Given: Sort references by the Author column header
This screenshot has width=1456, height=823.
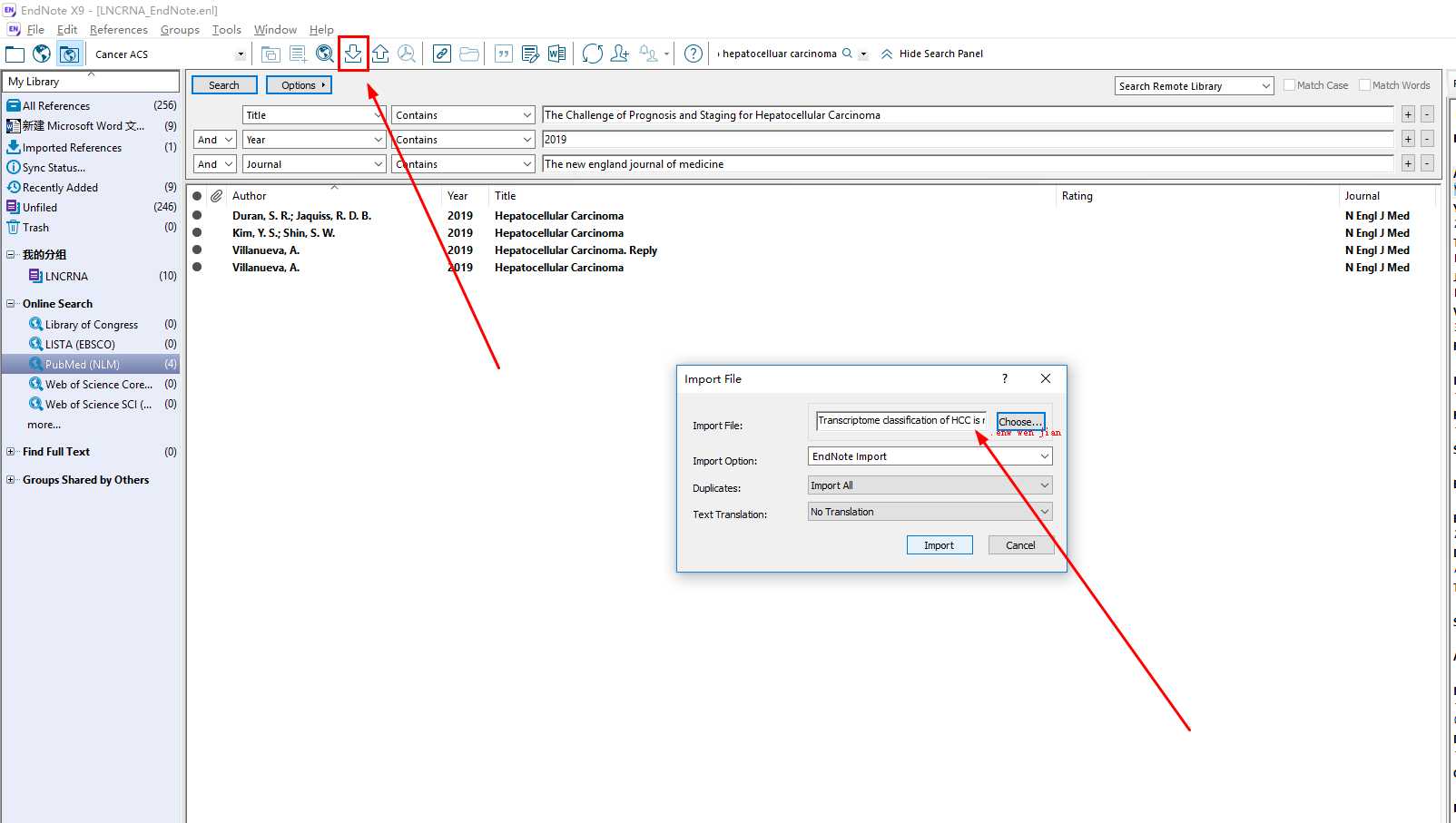Looking at the screenshot, I should pyautogui.click(x=249, y=196).
